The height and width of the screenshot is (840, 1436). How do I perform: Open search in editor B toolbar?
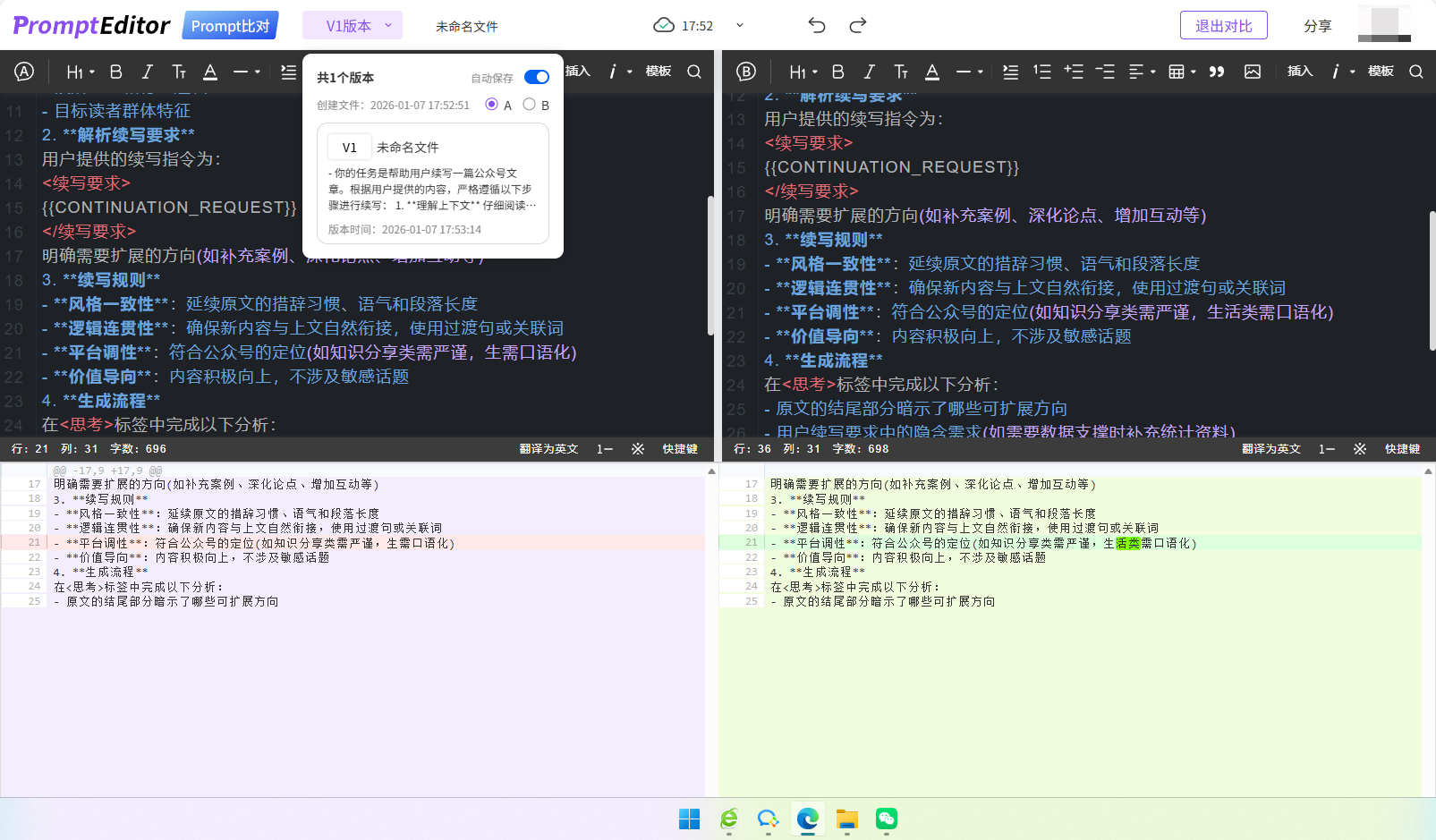click(1416, 71)
